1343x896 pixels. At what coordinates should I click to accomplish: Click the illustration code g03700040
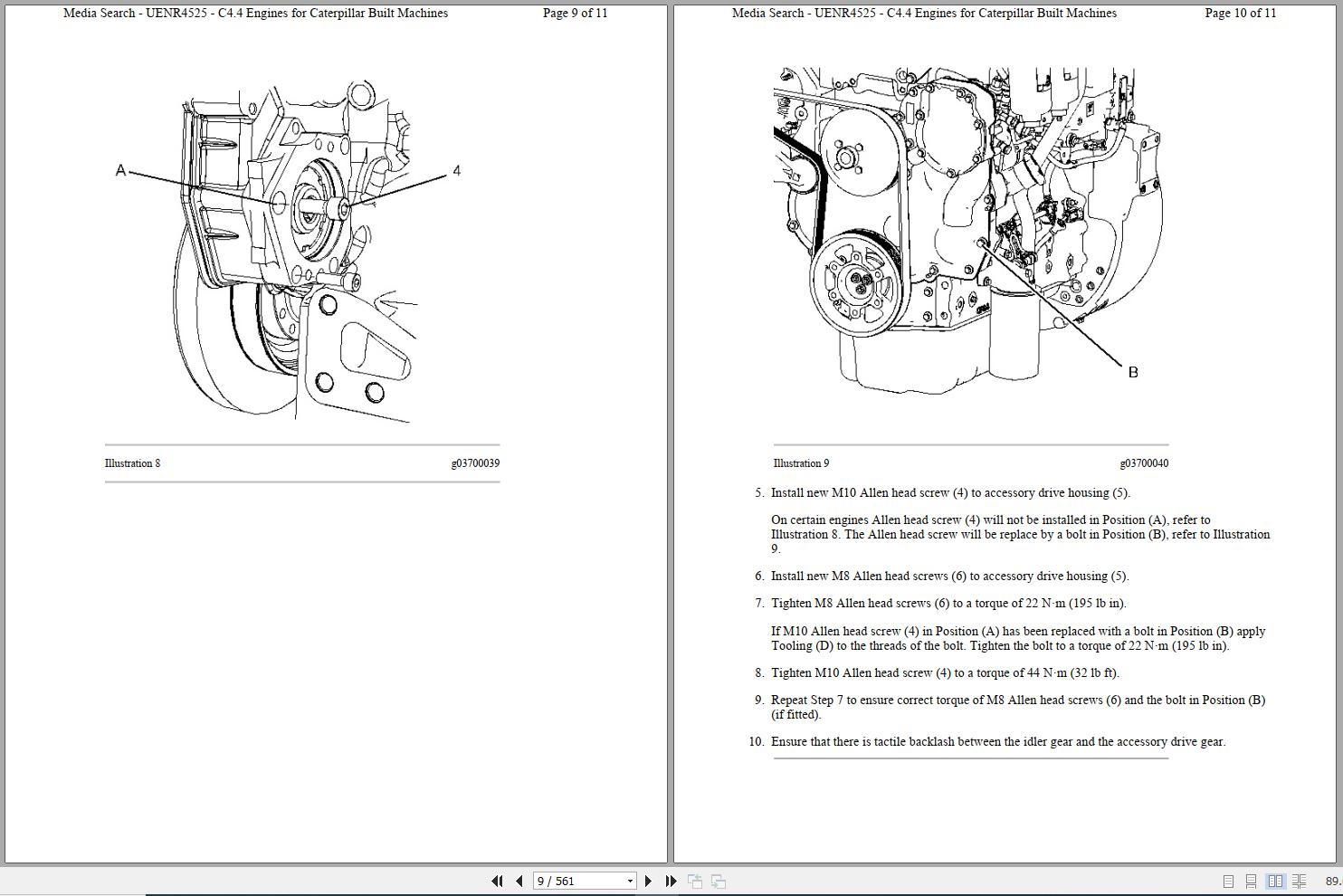coord(1143,462)
